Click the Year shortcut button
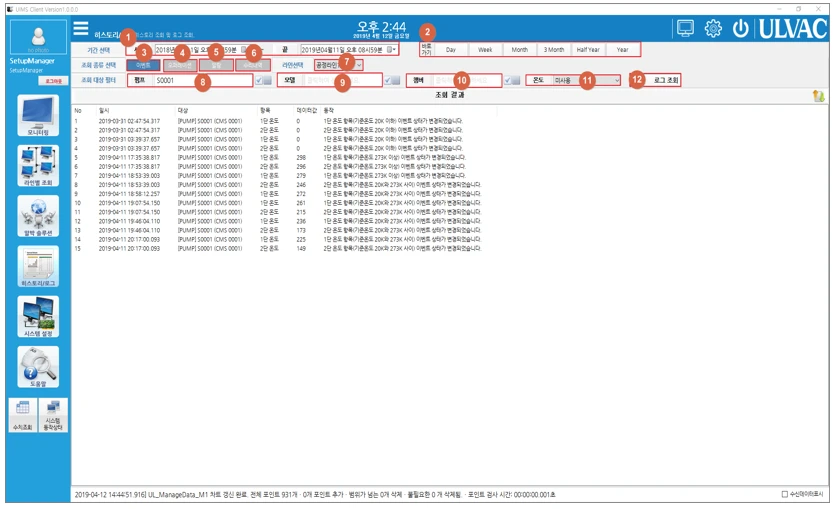The image size is (834, 509). pos(622,49)
